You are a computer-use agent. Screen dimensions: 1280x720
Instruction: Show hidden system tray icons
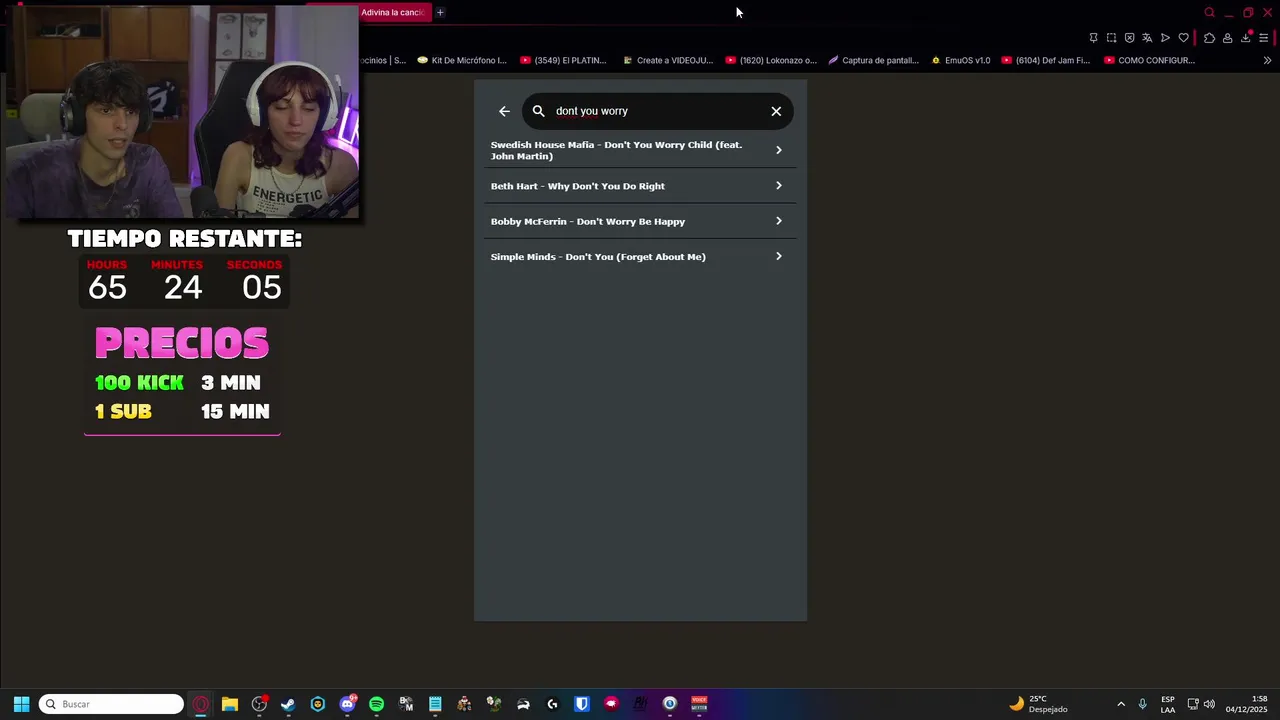[1121, 704]
